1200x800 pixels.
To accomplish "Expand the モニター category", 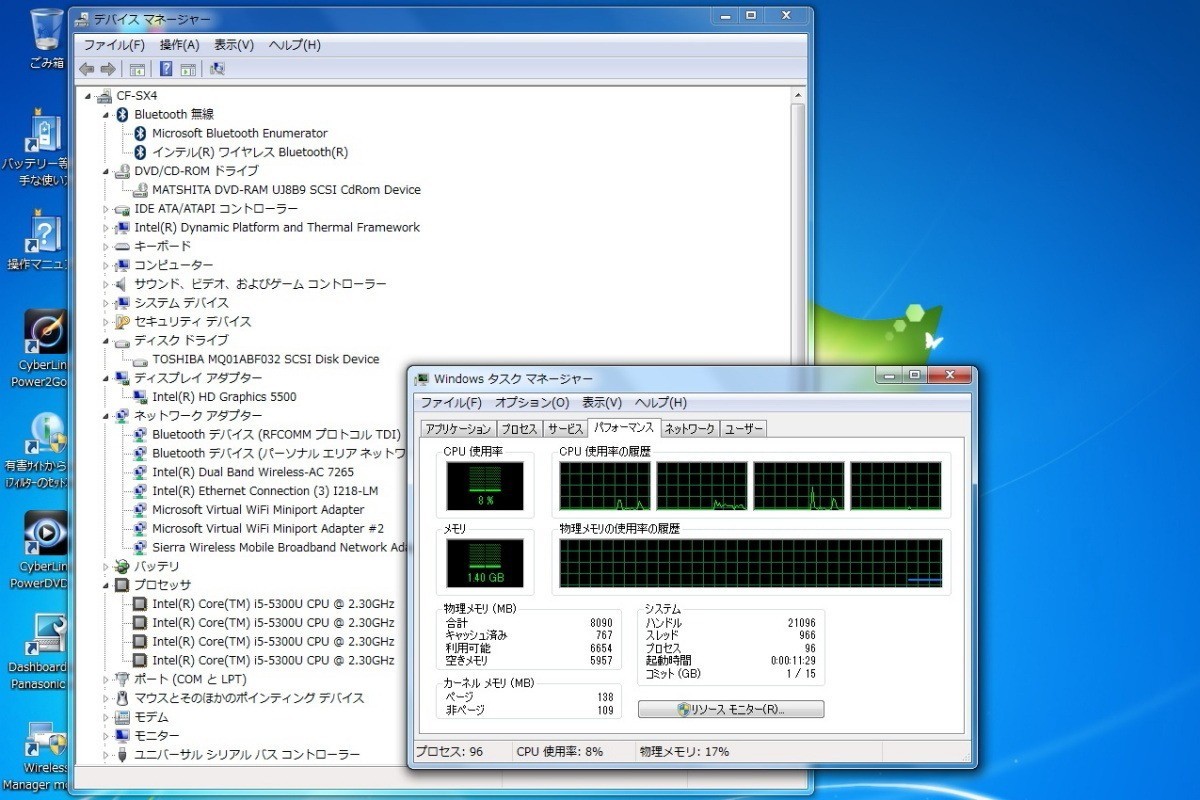I will 107,736.
